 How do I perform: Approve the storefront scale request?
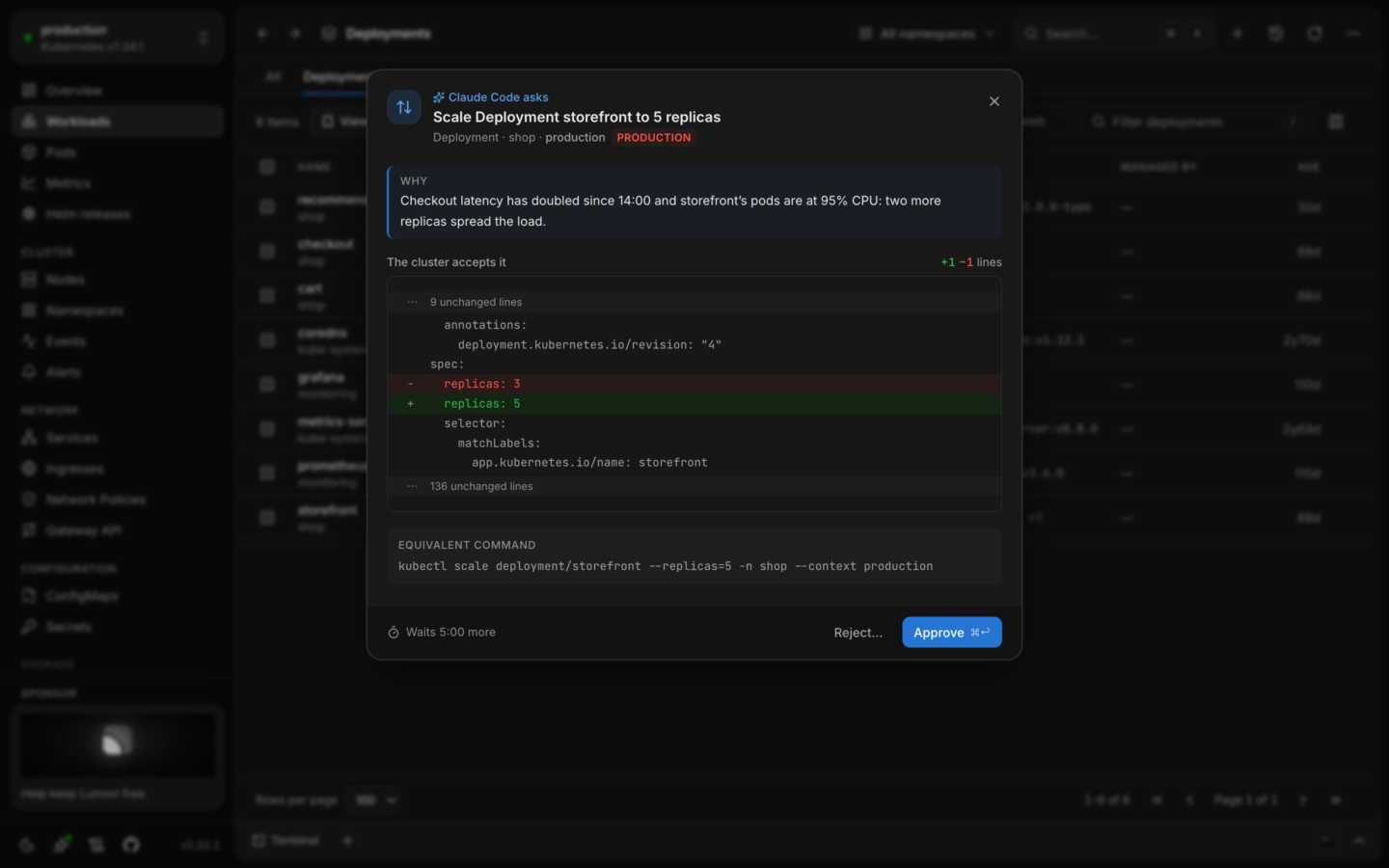pyautogui.click(x=951, y=633)
